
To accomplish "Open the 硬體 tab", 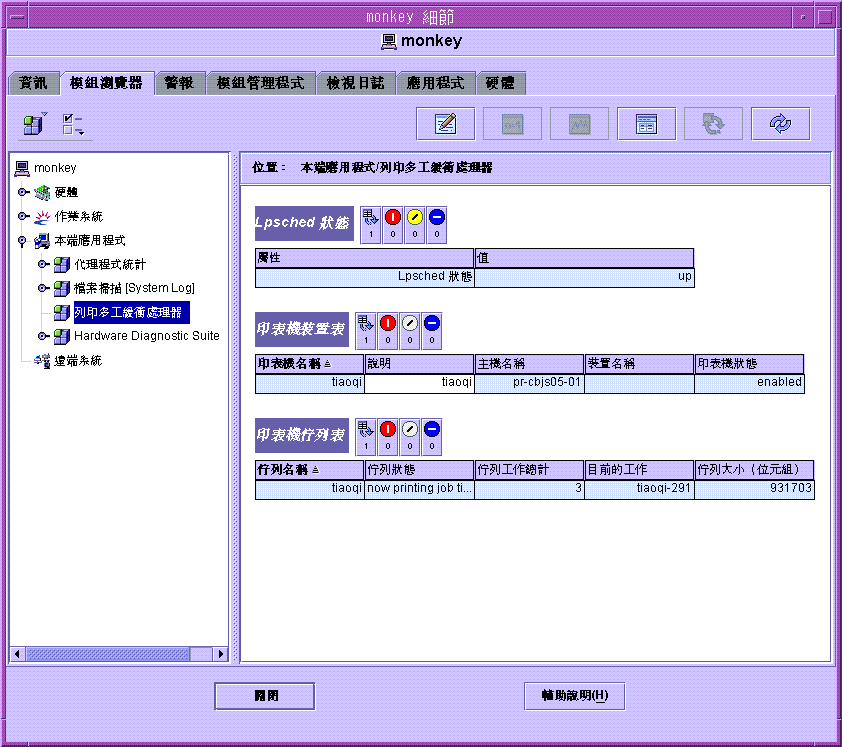I will tap(500, 83).
